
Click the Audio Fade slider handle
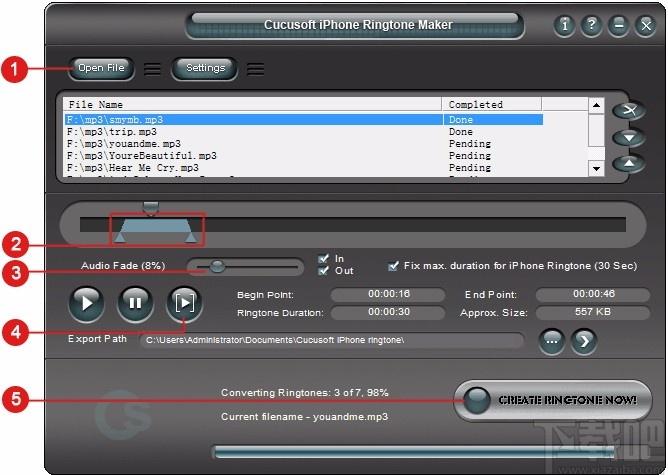(x=216, y=266)
